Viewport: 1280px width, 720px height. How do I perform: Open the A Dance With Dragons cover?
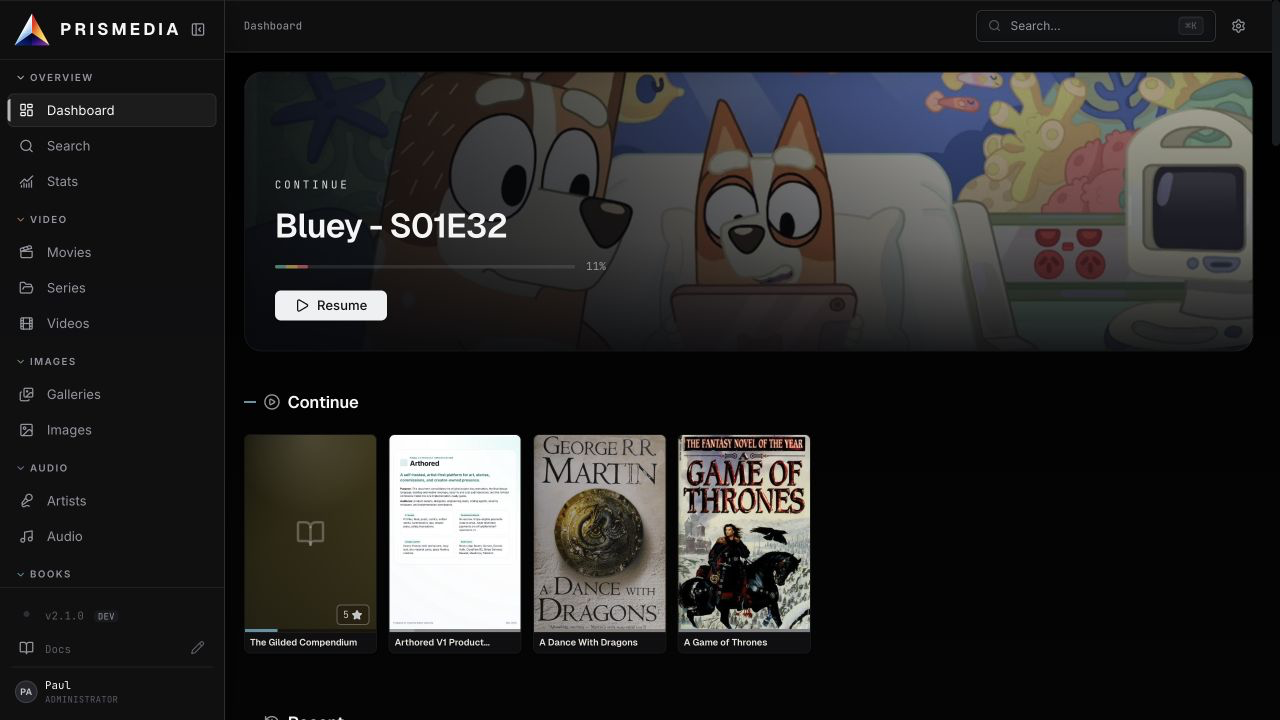click(x=599, y=533)
